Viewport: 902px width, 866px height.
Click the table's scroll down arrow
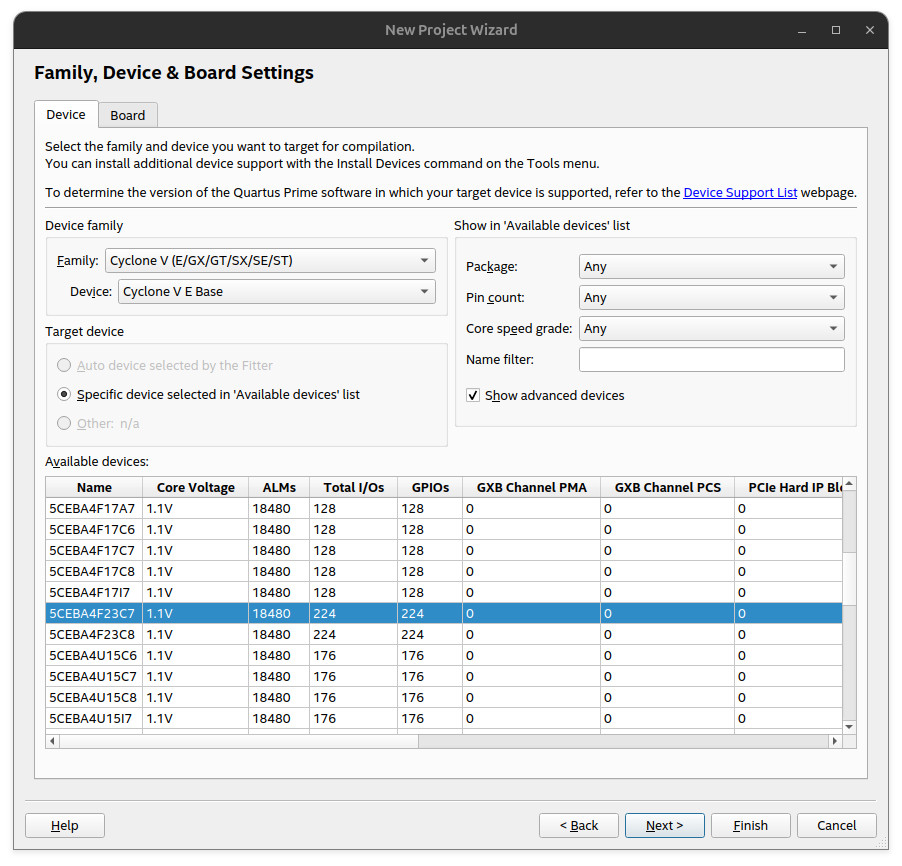[x=849, y=727]
